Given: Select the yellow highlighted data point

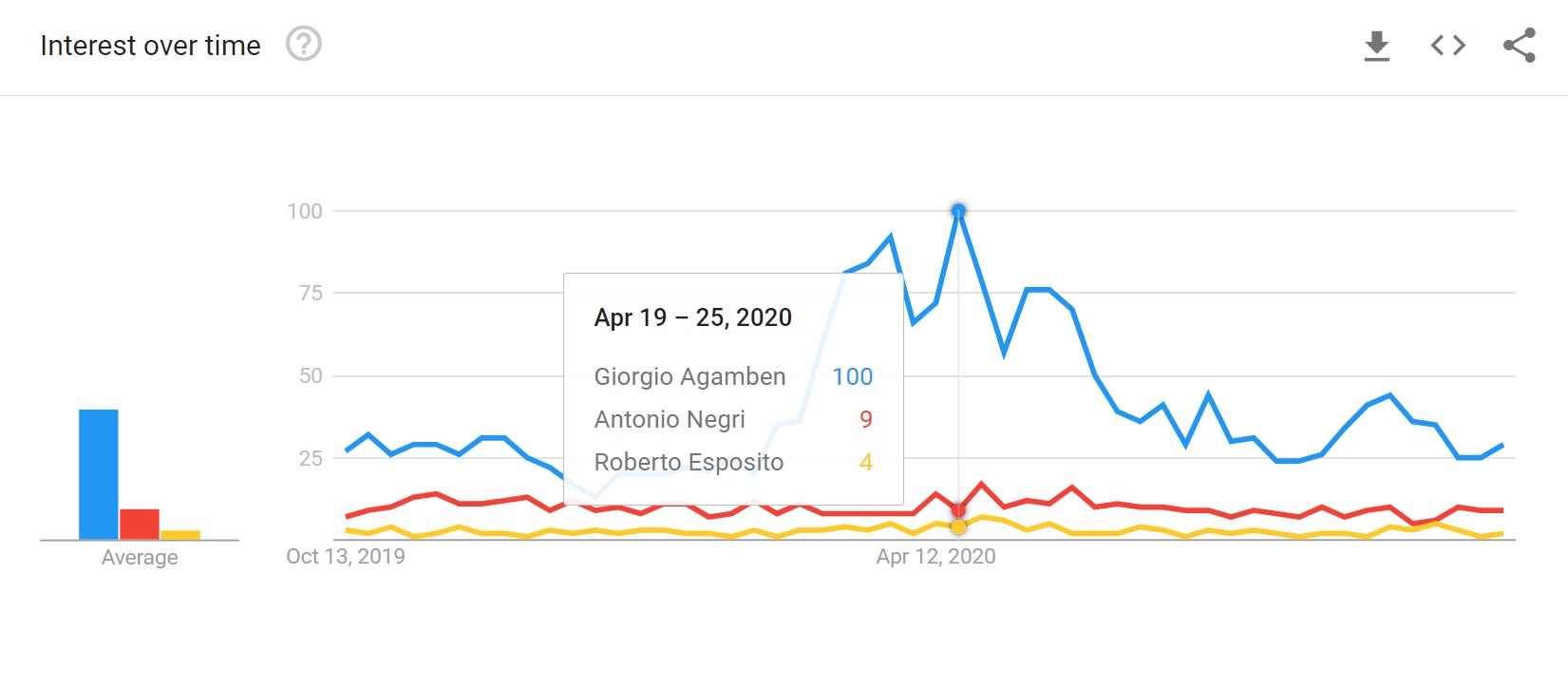Looking at the screenshot, I should point(958,526).
